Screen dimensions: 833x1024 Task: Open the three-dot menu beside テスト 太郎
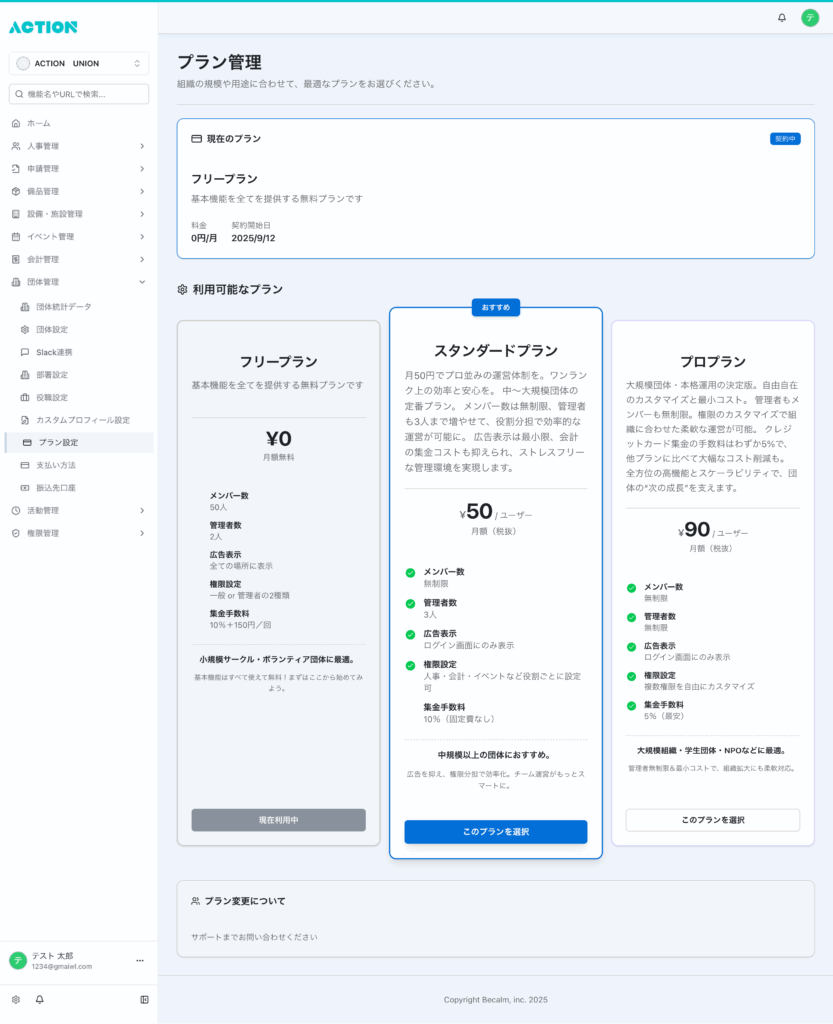140,960
